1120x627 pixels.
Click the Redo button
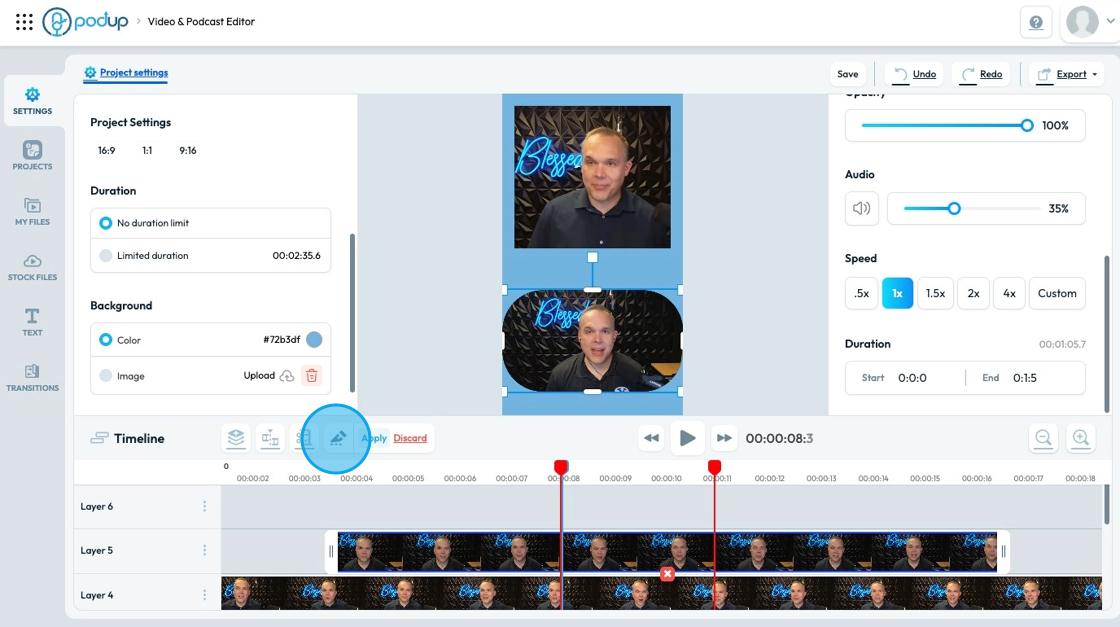click(981, 74)
